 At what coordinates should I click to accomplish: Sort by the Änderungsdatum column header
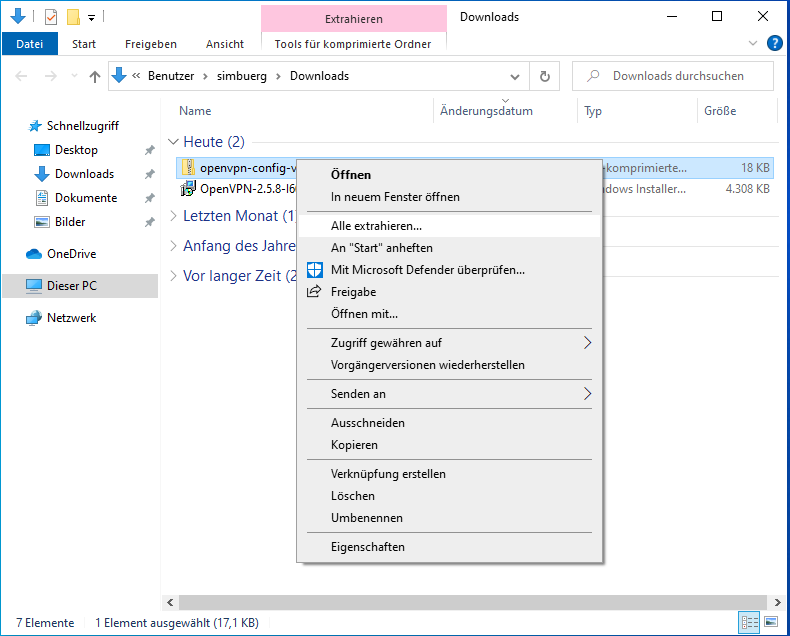pos(486,111)
